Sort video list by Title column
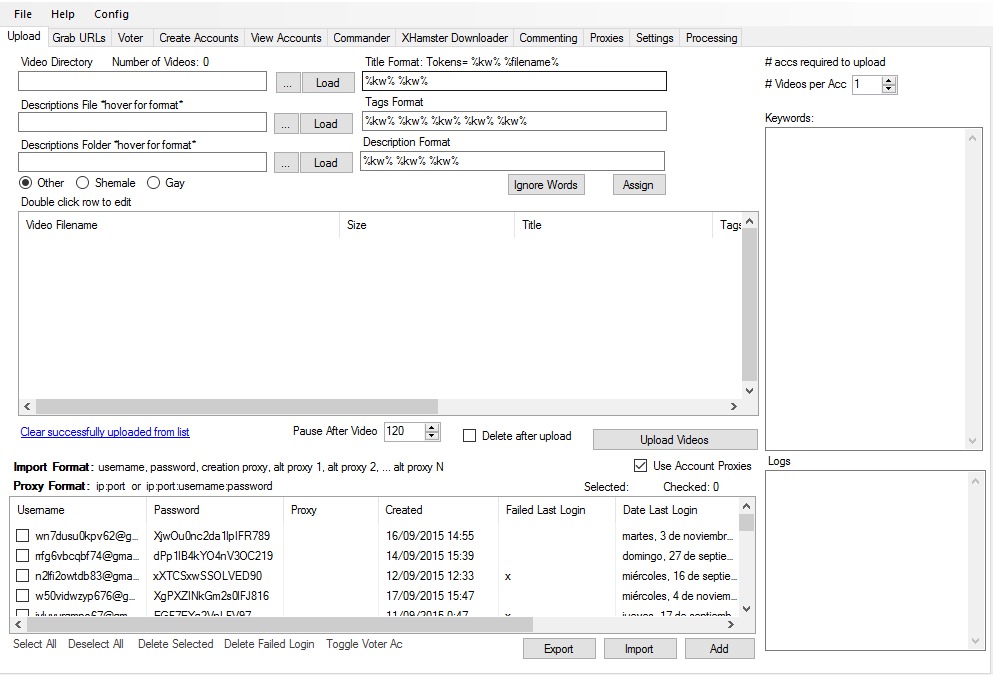993x675 pixels. (x=614, y=225)
